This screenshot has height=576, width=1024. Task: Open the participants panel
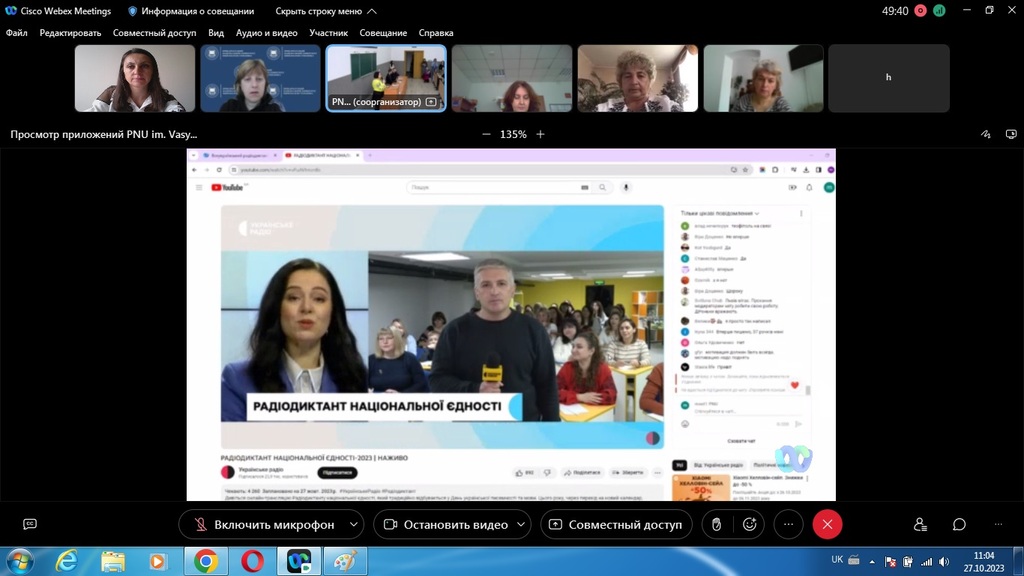(920, 524)
